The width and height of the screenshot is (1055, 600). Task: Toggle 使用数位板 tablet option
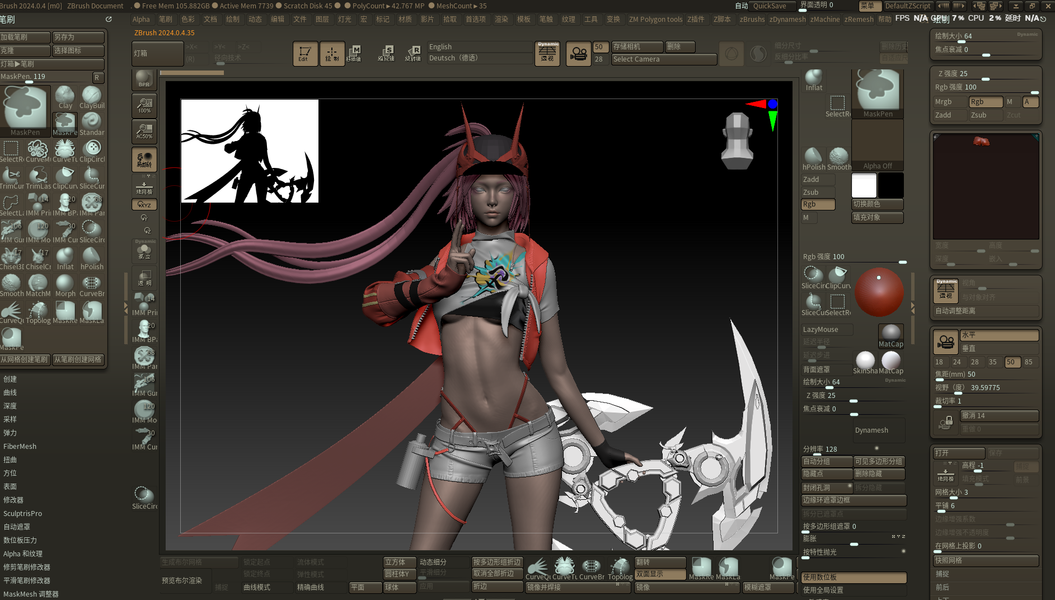pos(853,577)
